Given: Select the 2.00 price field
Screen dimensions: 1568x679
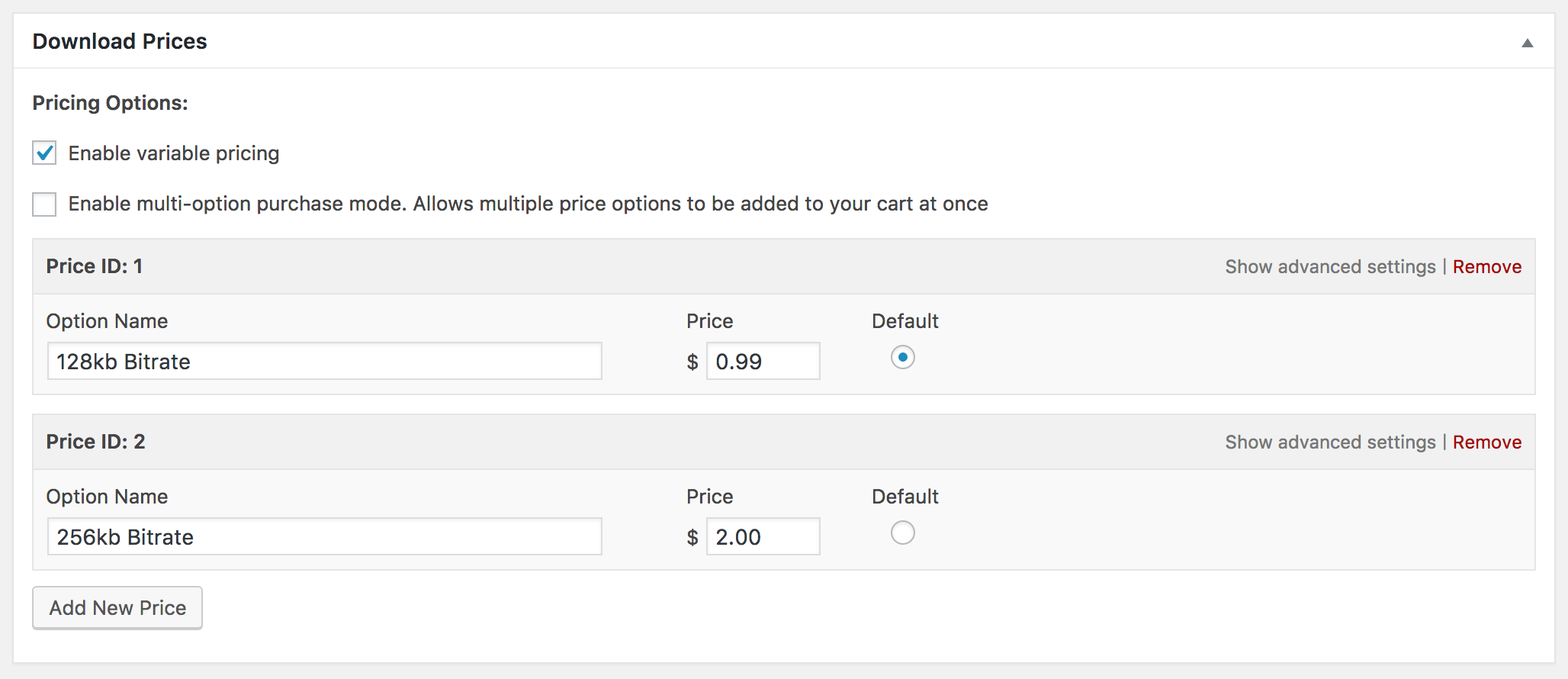Looking at the screenshot, I should 763,536.
